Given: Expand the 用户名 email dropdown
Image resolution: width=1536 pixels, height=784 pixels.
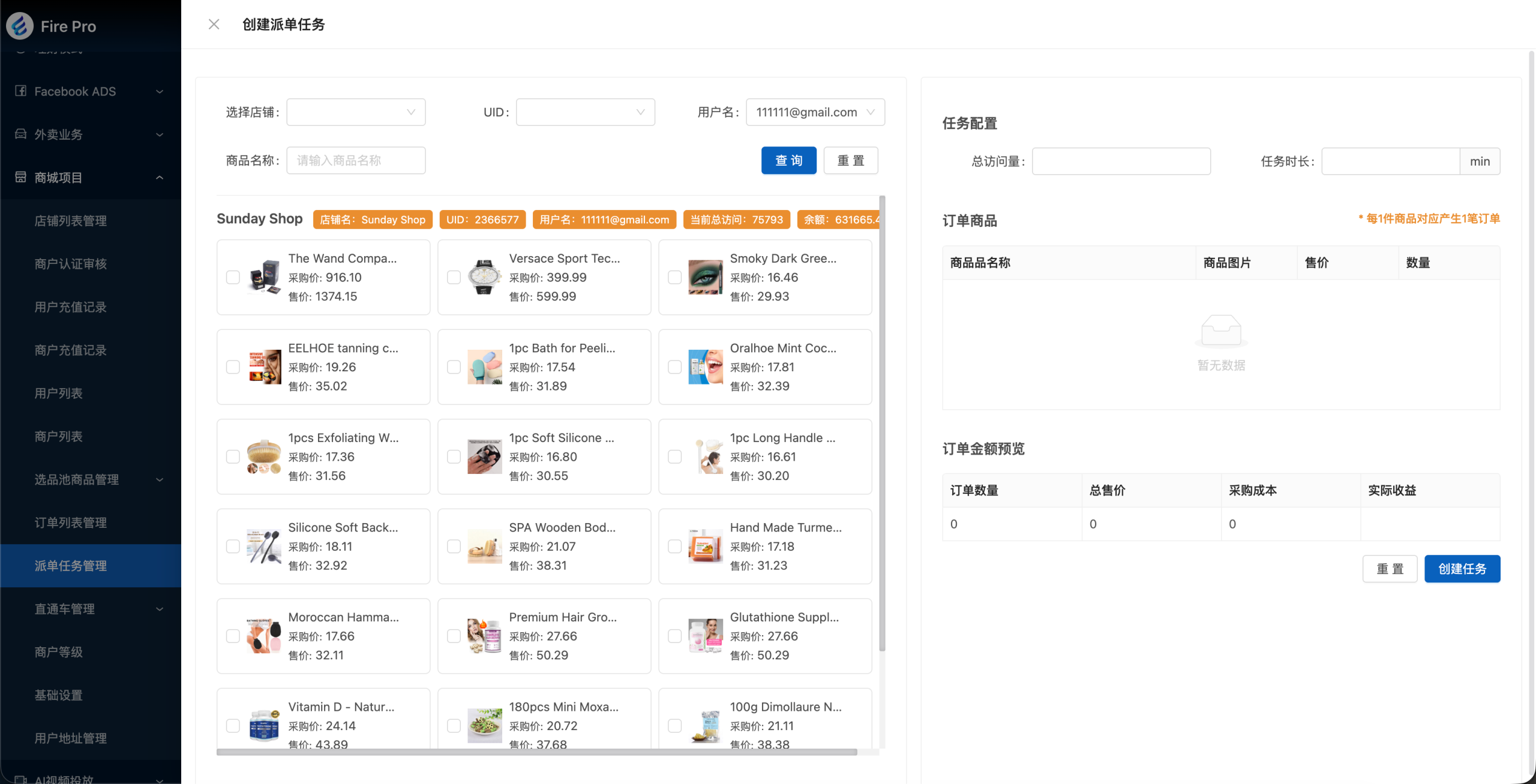Looking at the screenshot, I should pyautogui.click(x=815, y=112).
